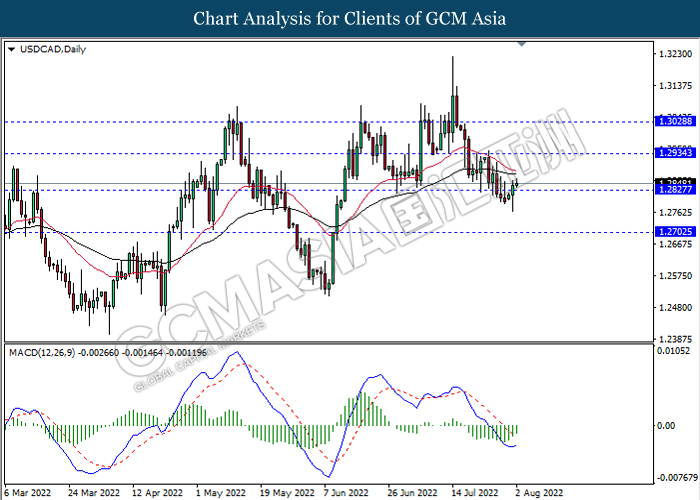Click the 1.32300 price axis value

tap(675, 54)
